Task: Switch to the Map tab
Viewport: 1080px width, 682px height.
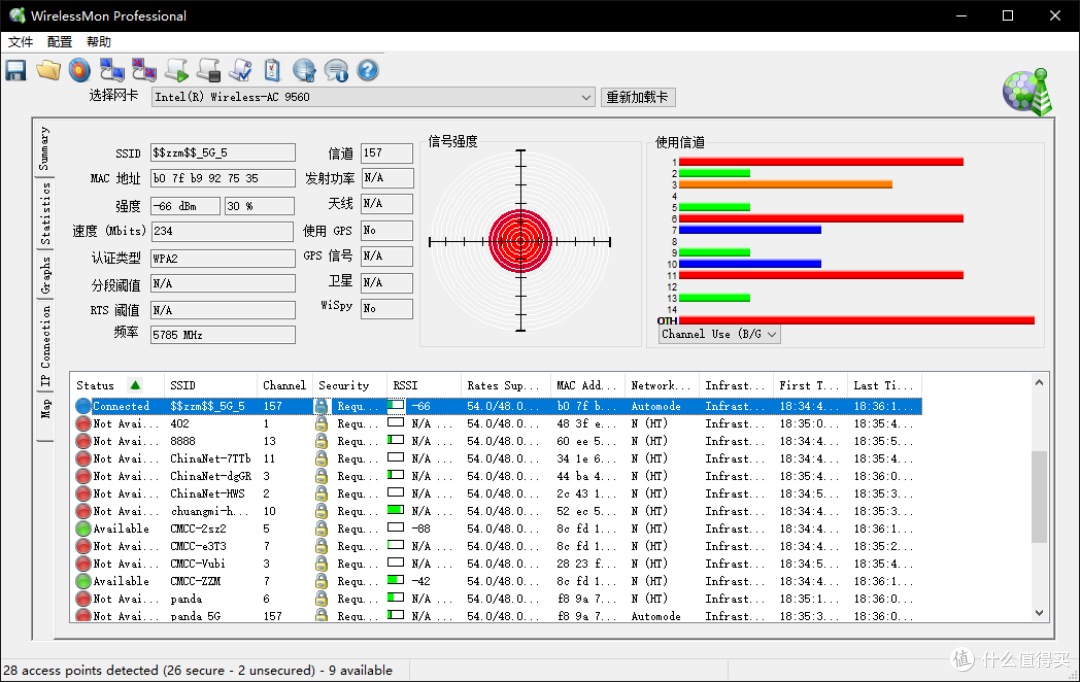Action: click(x=45, y=409)
